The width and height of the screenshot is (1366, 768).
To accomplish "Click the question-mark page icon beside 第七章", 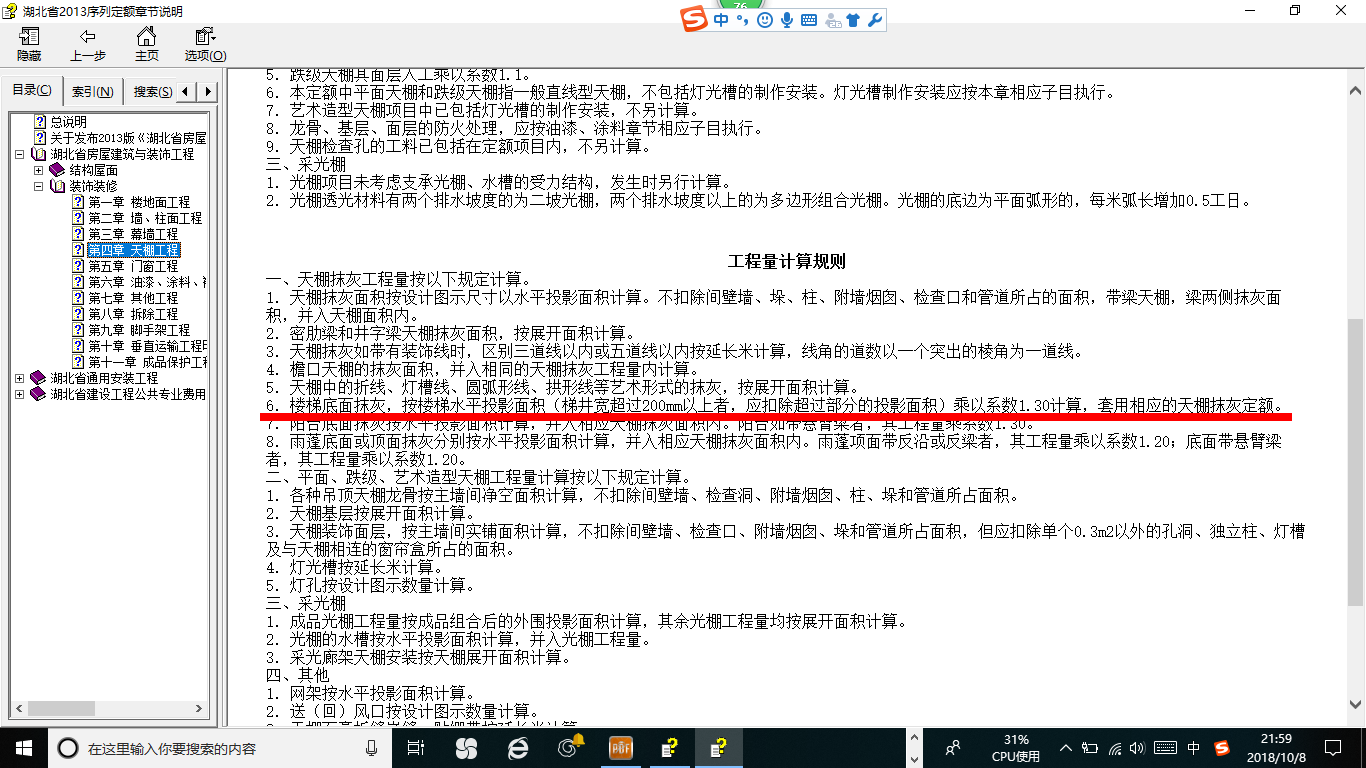I will click(78, 298).
